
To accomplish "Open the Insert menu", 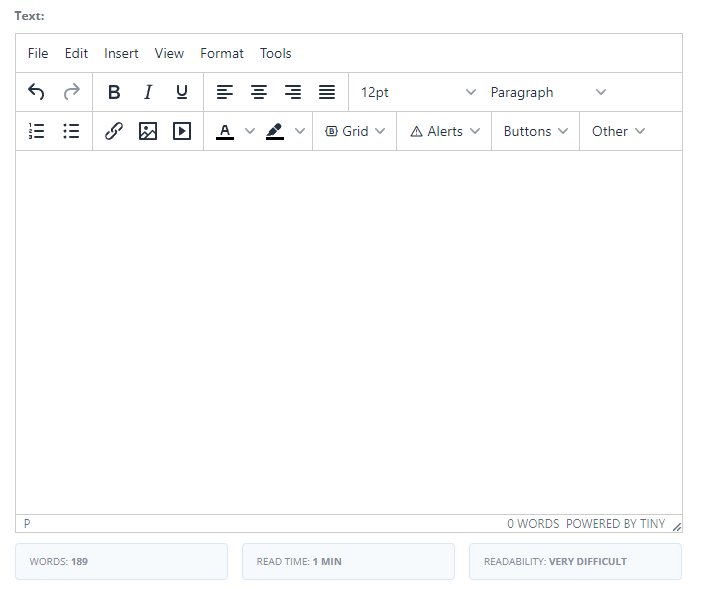I will click(121, 53).
